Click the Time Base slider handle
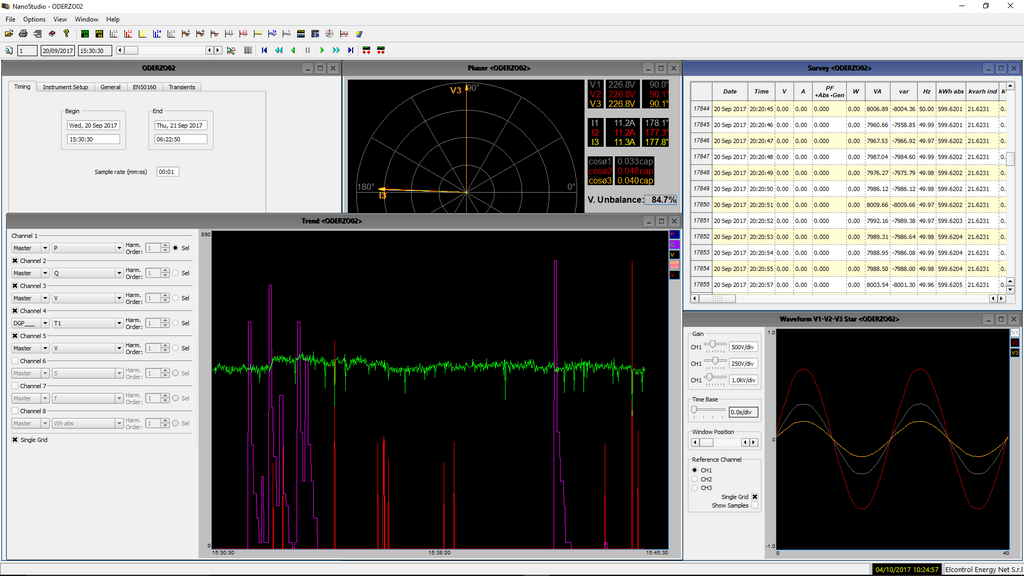The image size is (1024, 576). pos(695,410)
